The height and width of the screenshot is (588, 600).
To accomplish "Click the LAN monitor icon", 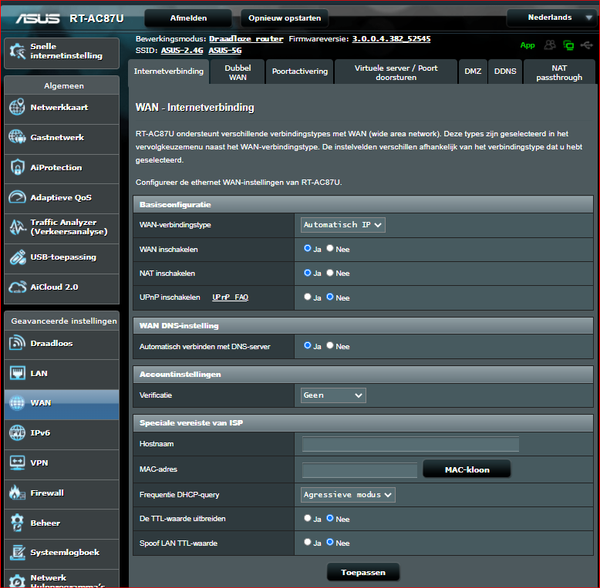I will [17, 373].
